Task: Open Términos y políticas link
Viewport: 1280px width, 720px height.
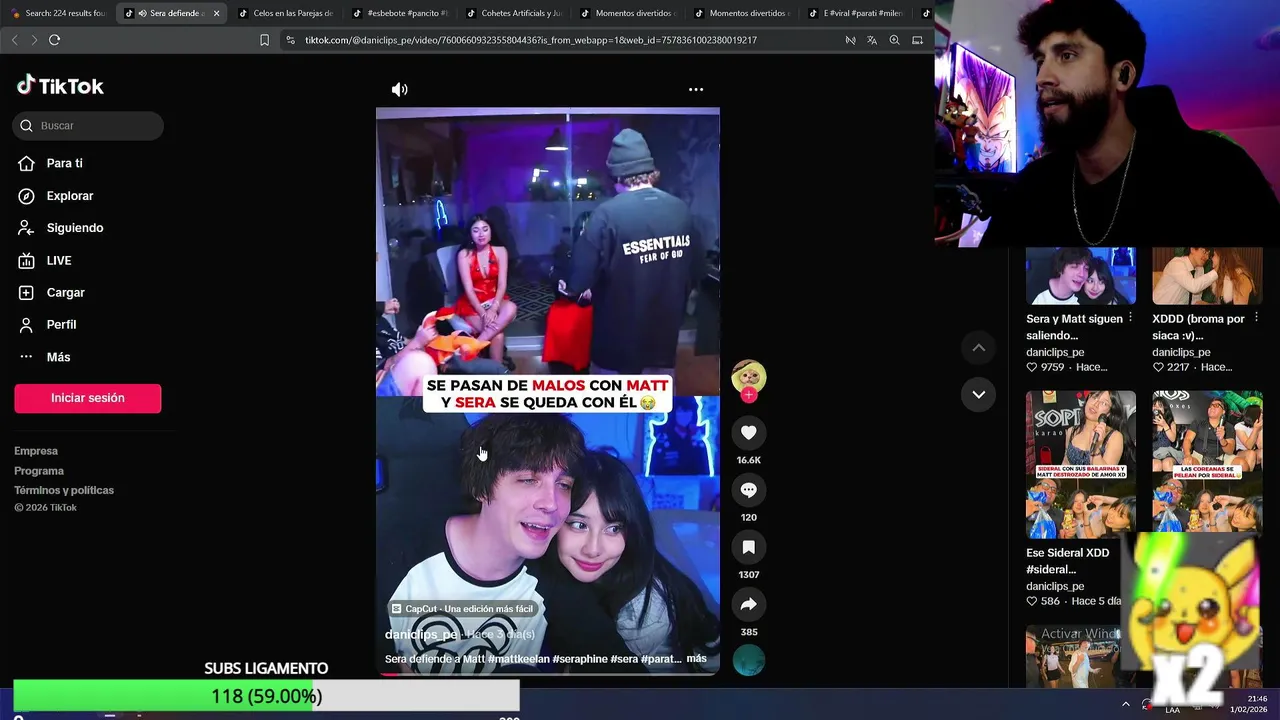Action: (x=64, y=490)
